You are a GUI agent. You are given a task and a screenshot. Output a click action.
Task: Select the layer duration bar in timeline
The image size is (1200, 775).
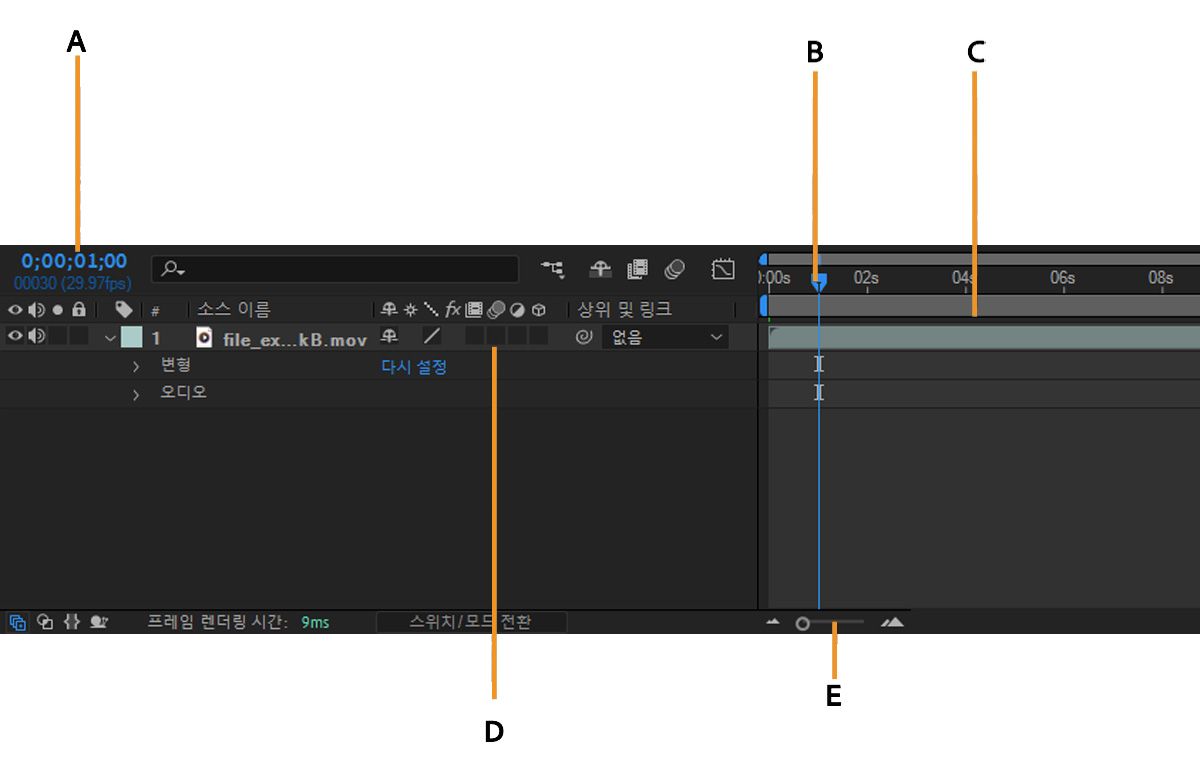tap(984, 337)
